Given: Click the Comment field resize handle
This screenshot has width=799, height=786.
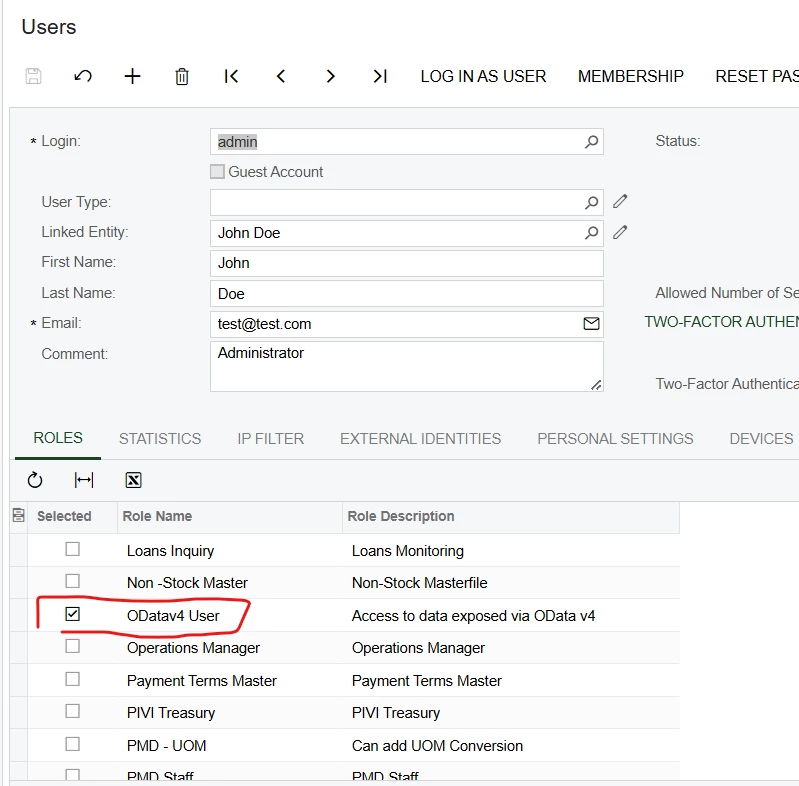Looking at the screenshot, I should coord(596,385).
